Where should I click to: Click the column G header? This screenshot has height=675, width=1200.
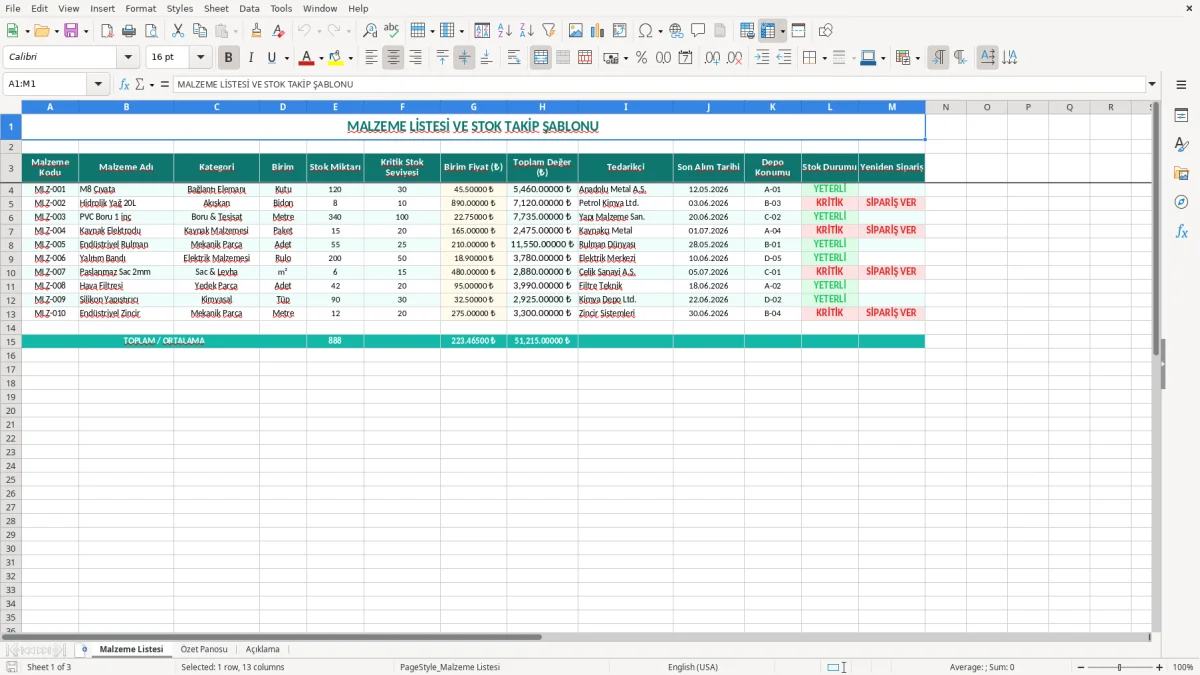[473, 107]
